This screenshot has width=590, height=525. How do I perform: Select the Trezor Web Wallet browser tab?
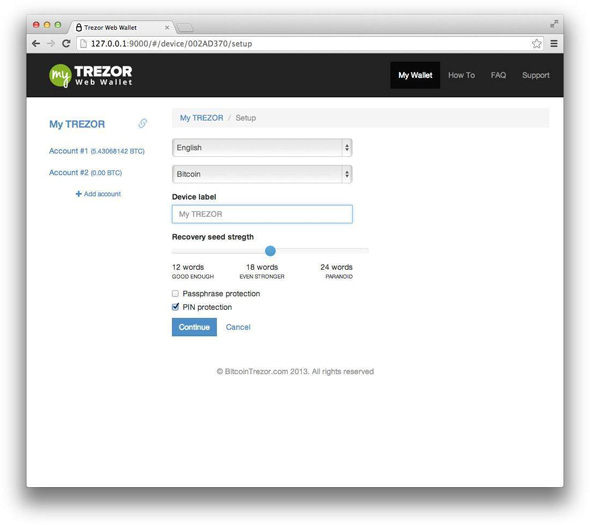click(121, 27)
